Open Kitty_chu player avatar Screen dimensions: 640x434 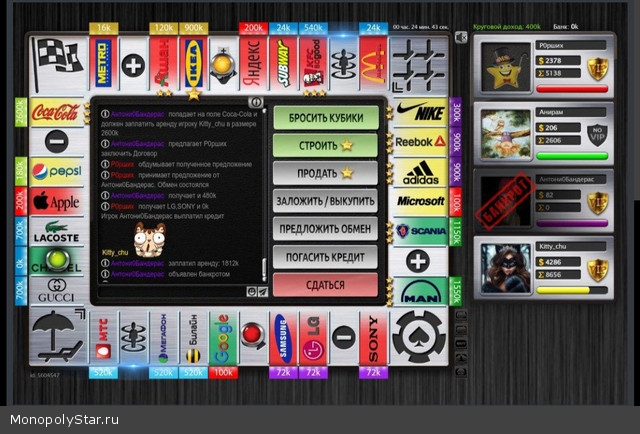click(x=505, y=268)
